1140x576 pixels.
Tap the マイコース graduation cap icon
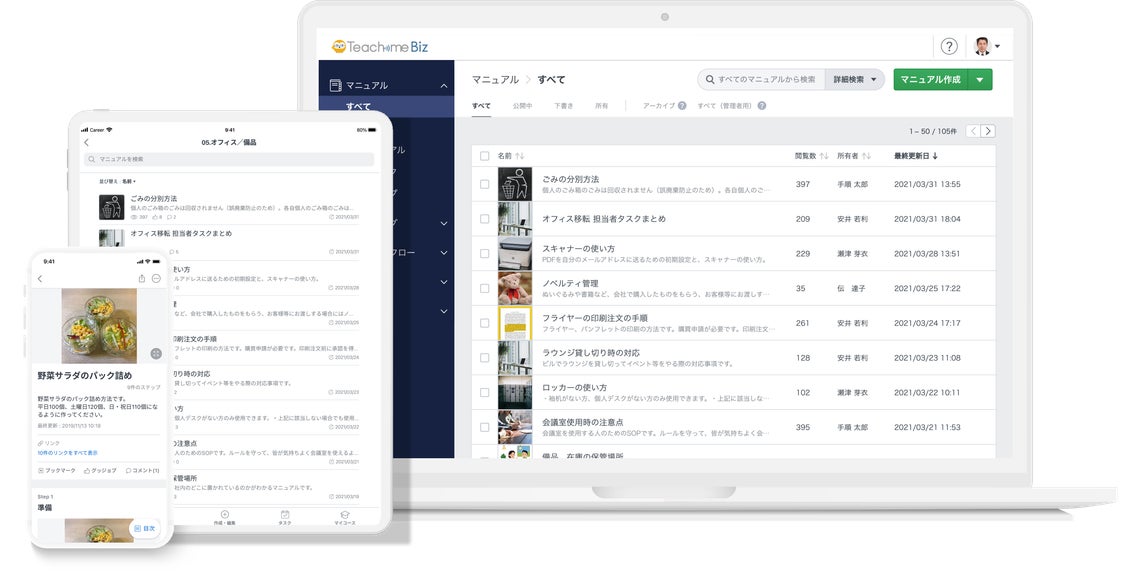[345, 514]
